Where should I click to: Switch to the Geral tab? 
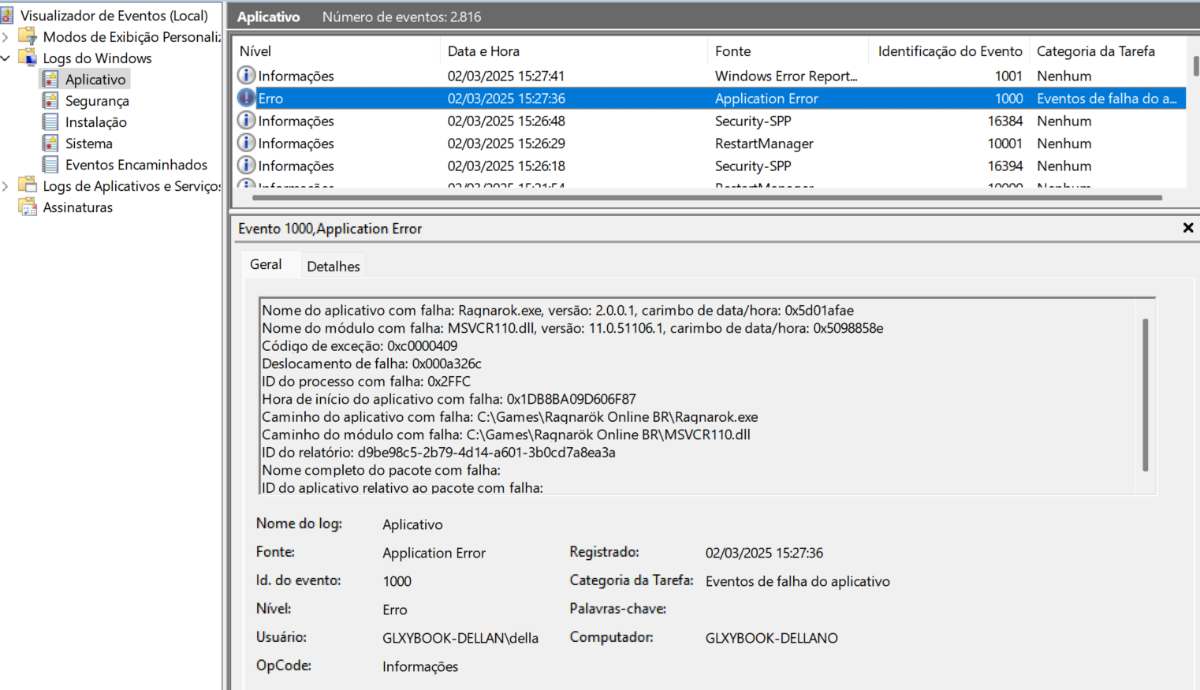coord(266,265)
